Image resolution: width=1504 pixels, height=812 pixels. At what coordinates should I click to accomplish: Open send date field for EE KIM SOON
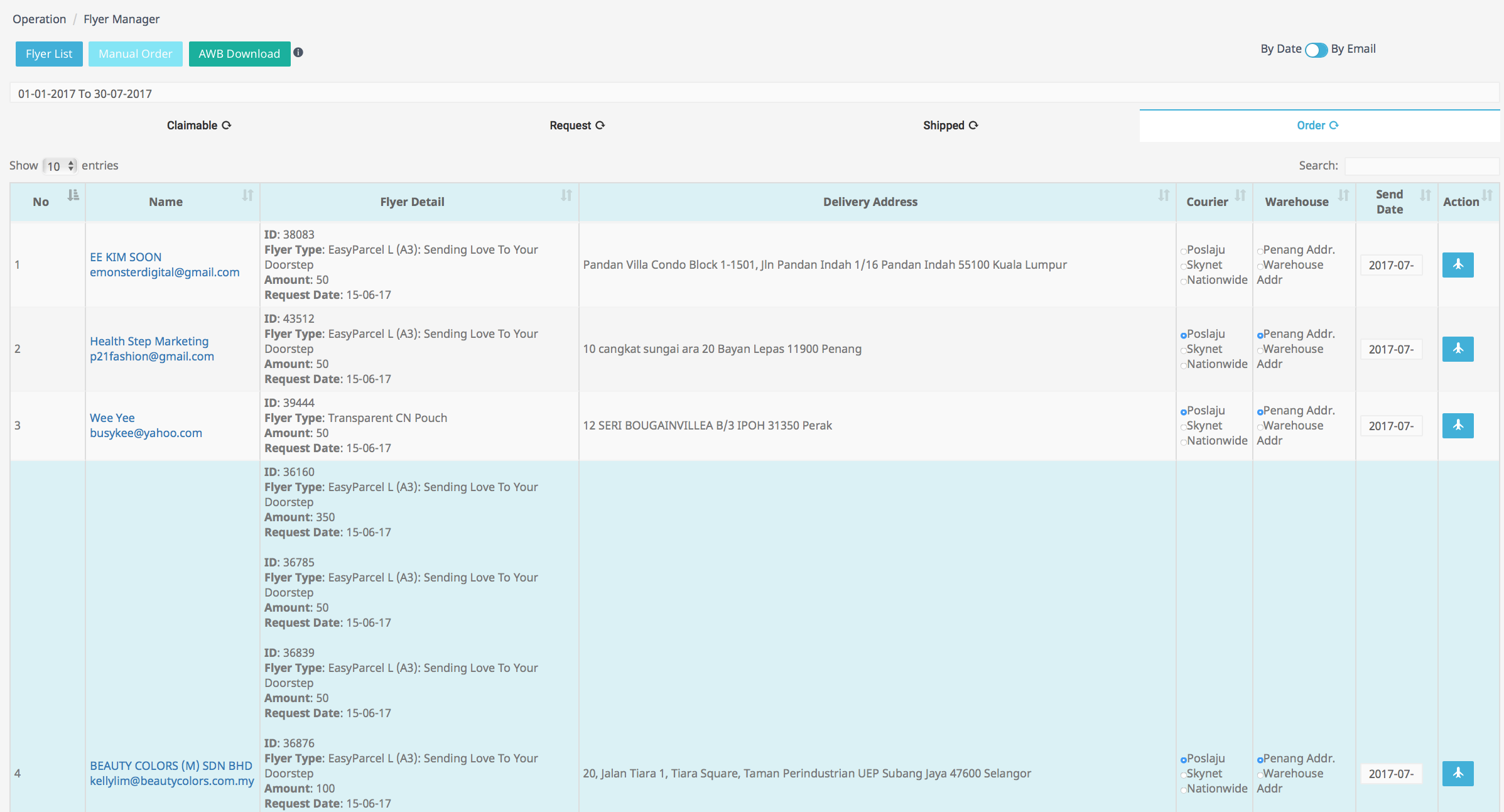click(x=1391, y=265)
